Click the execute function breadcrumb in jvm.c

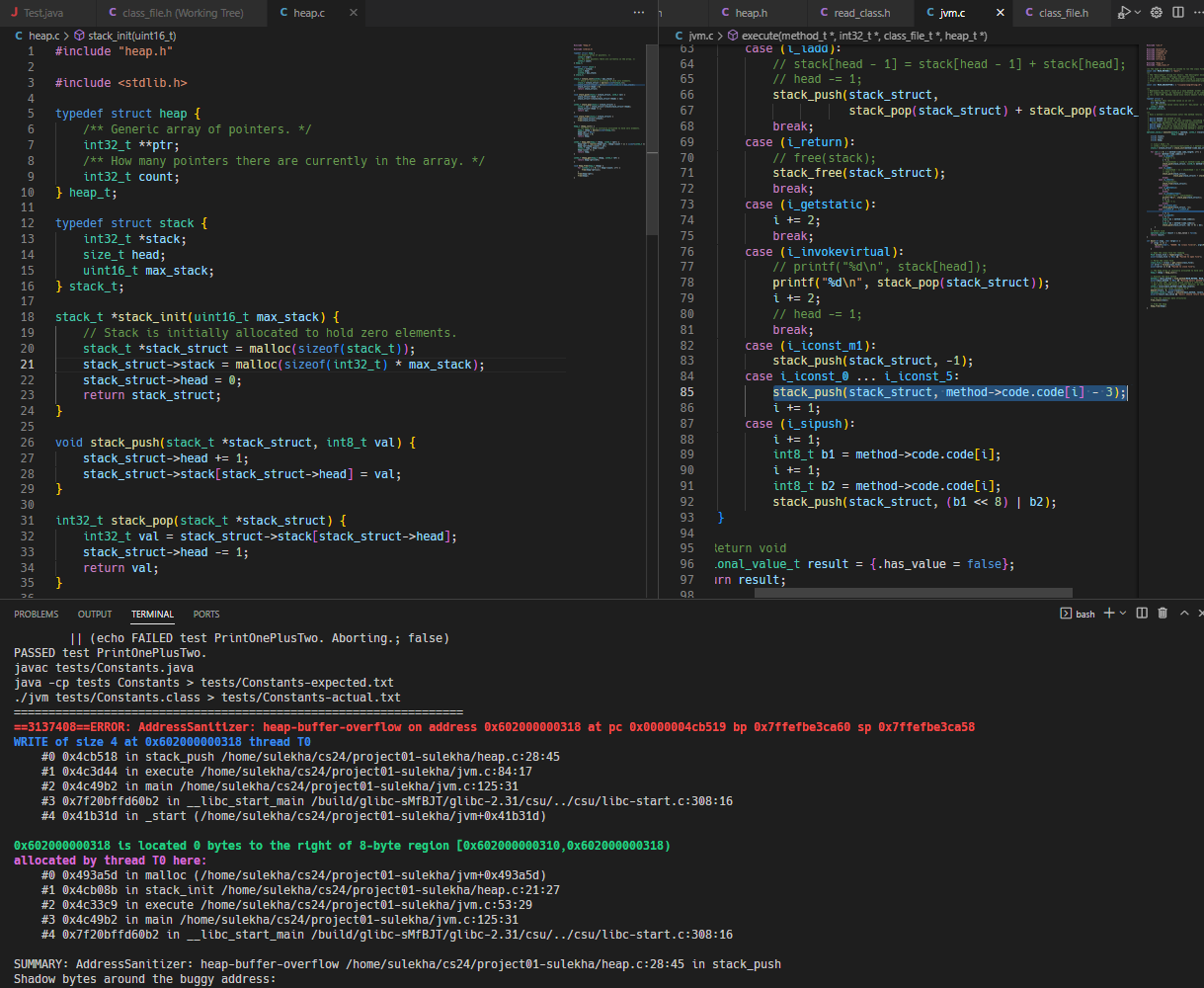coord(863,36)
